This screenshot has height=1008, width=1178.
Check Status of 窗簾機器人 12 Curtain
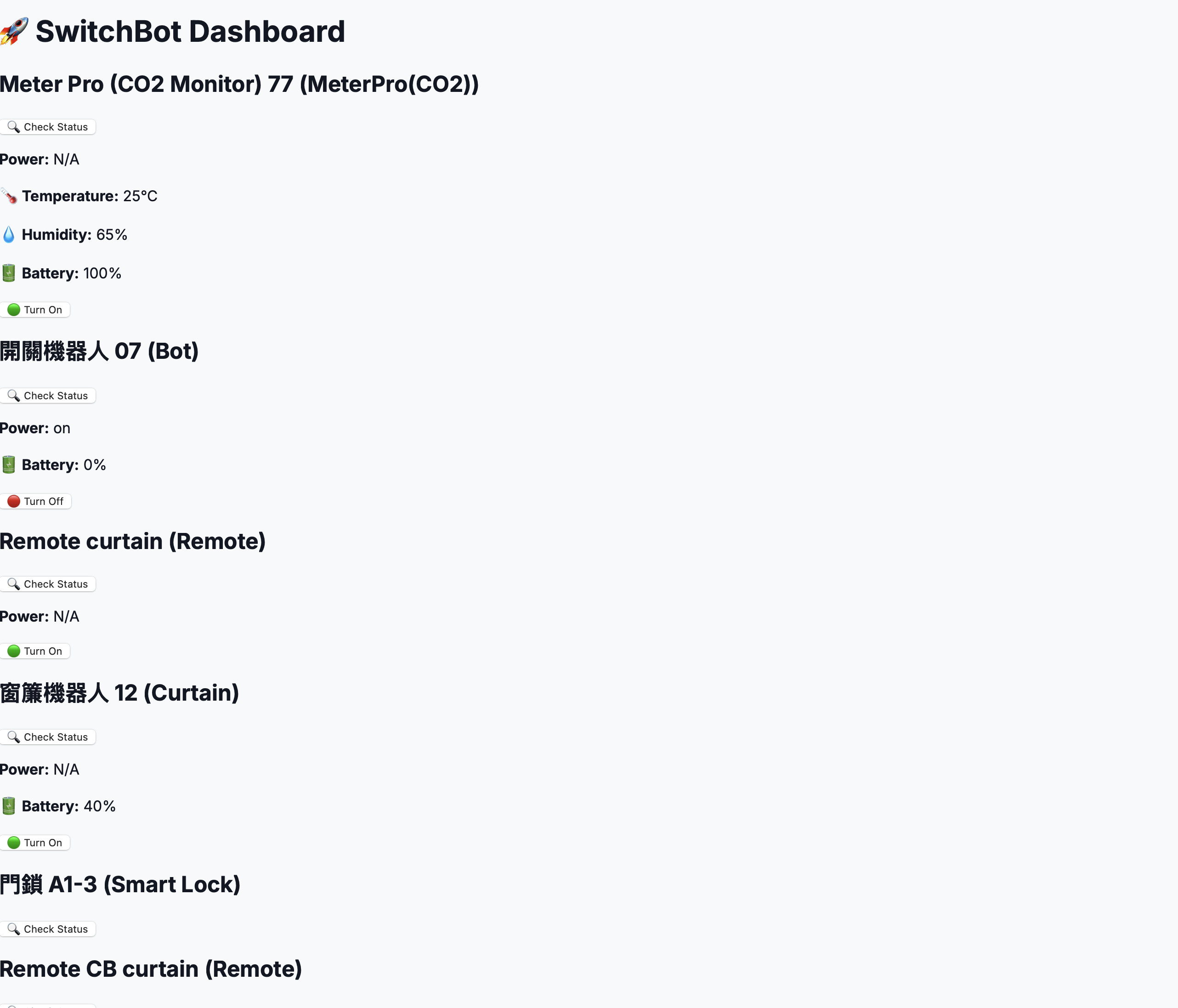pos(48,737)
